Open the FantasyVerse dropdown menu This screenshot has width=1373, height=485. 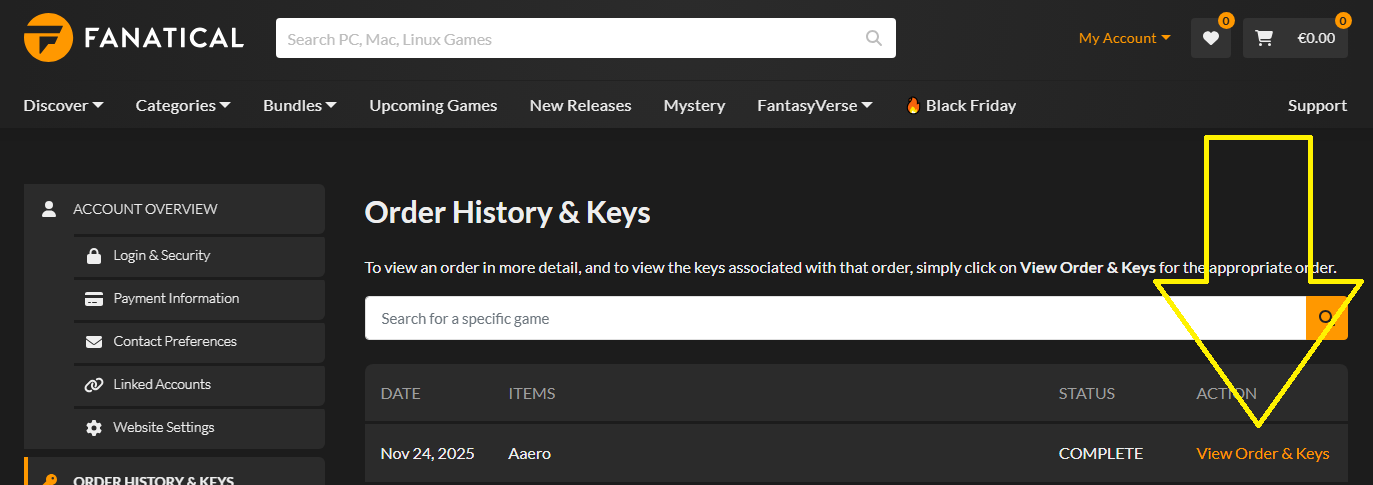tap(814, 105)
